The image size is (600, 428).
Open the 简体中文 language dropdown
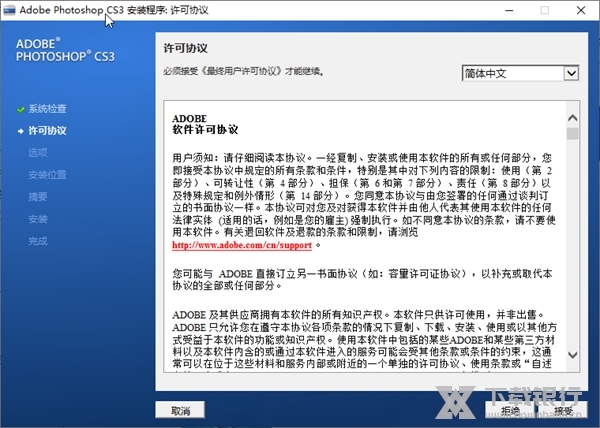520,73
